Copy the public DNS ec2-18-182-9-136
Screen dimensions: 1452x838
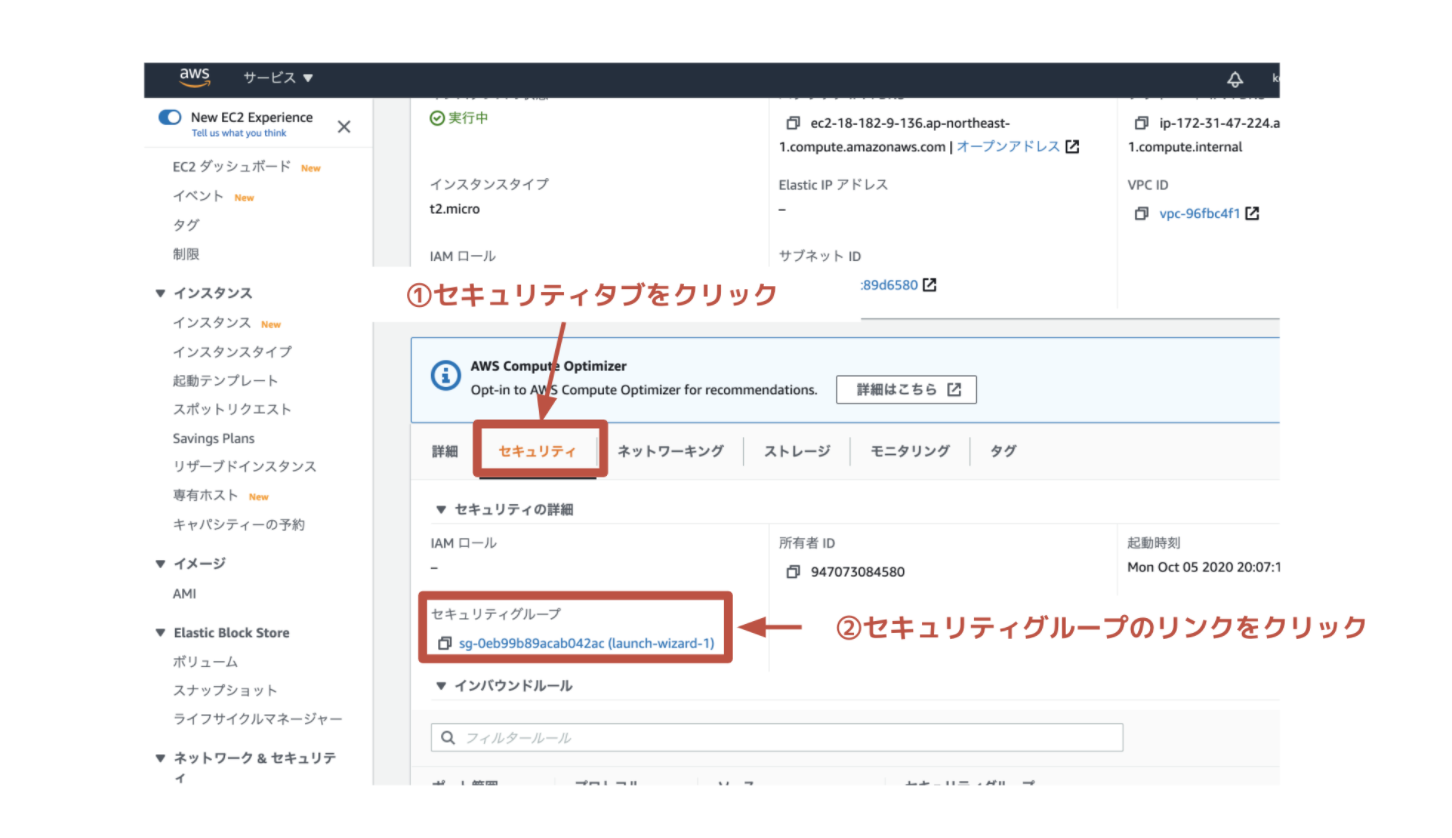tap(793, 122)
